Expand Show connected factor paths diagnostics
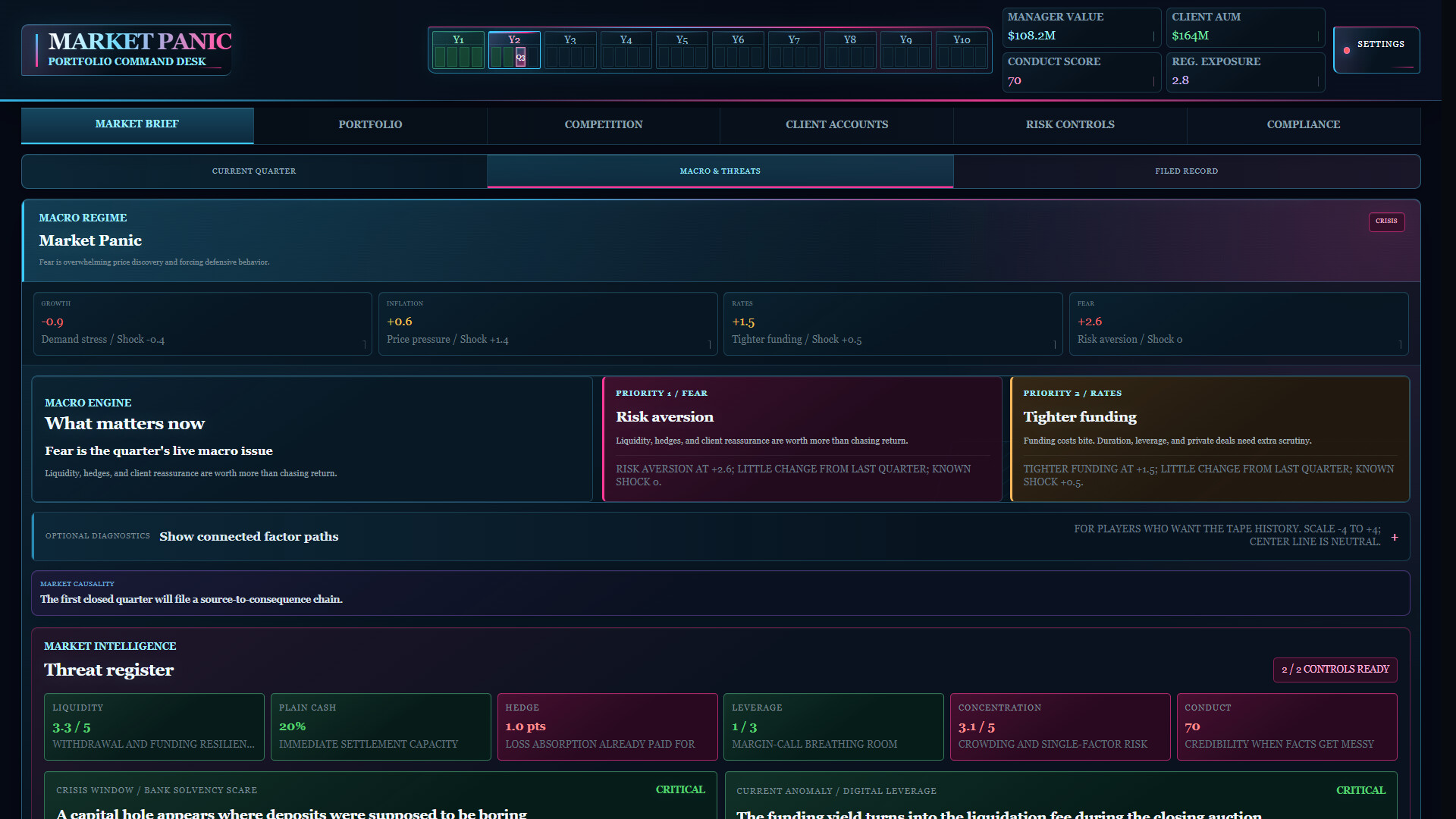 click(x=720, y=536)
